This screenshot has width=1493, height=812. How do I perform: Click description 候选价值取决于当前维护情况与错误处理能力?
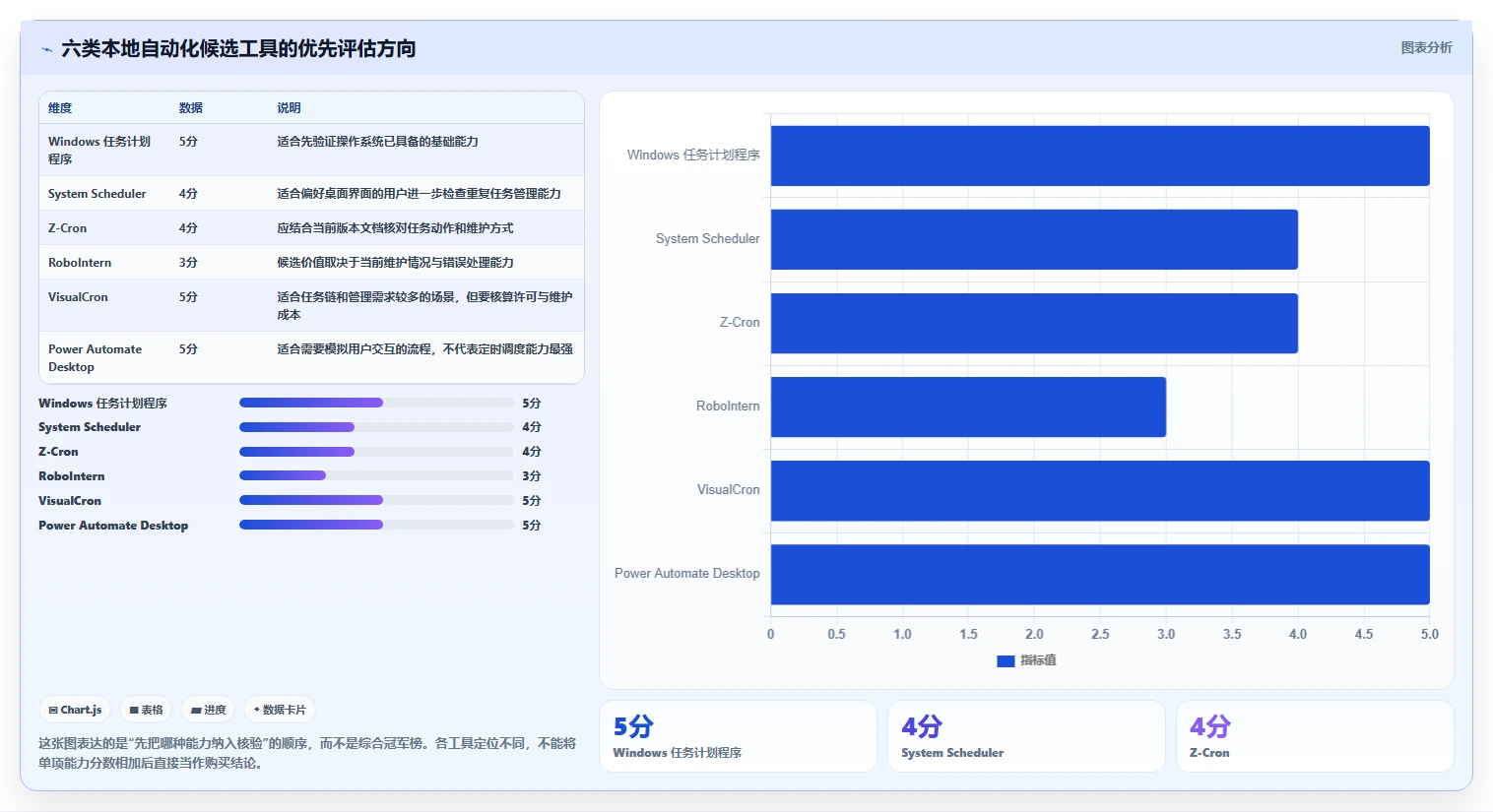coord(395,263)
